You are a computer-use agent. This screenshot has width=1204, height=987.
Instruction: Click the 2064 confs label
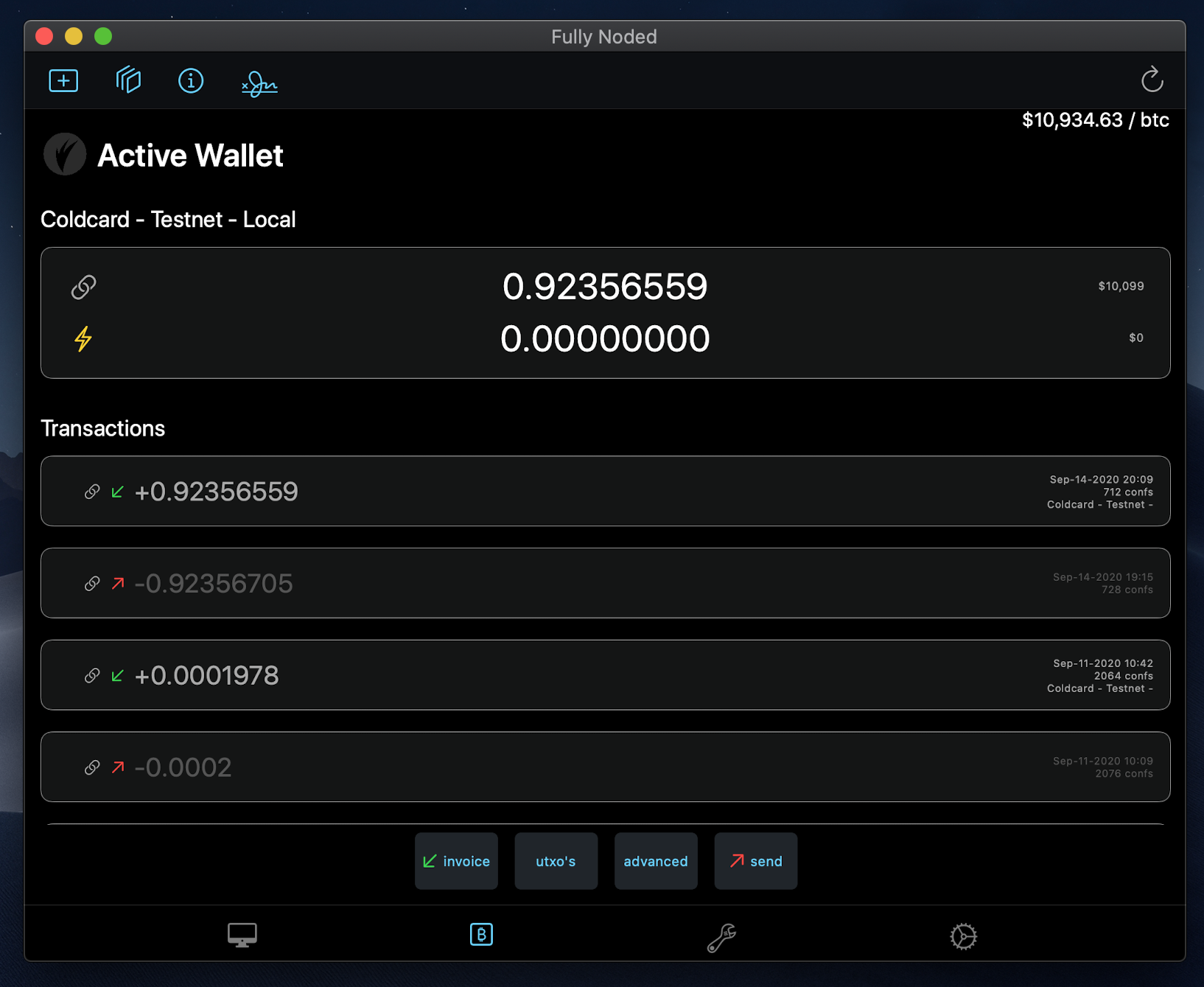pos(1123,676)
